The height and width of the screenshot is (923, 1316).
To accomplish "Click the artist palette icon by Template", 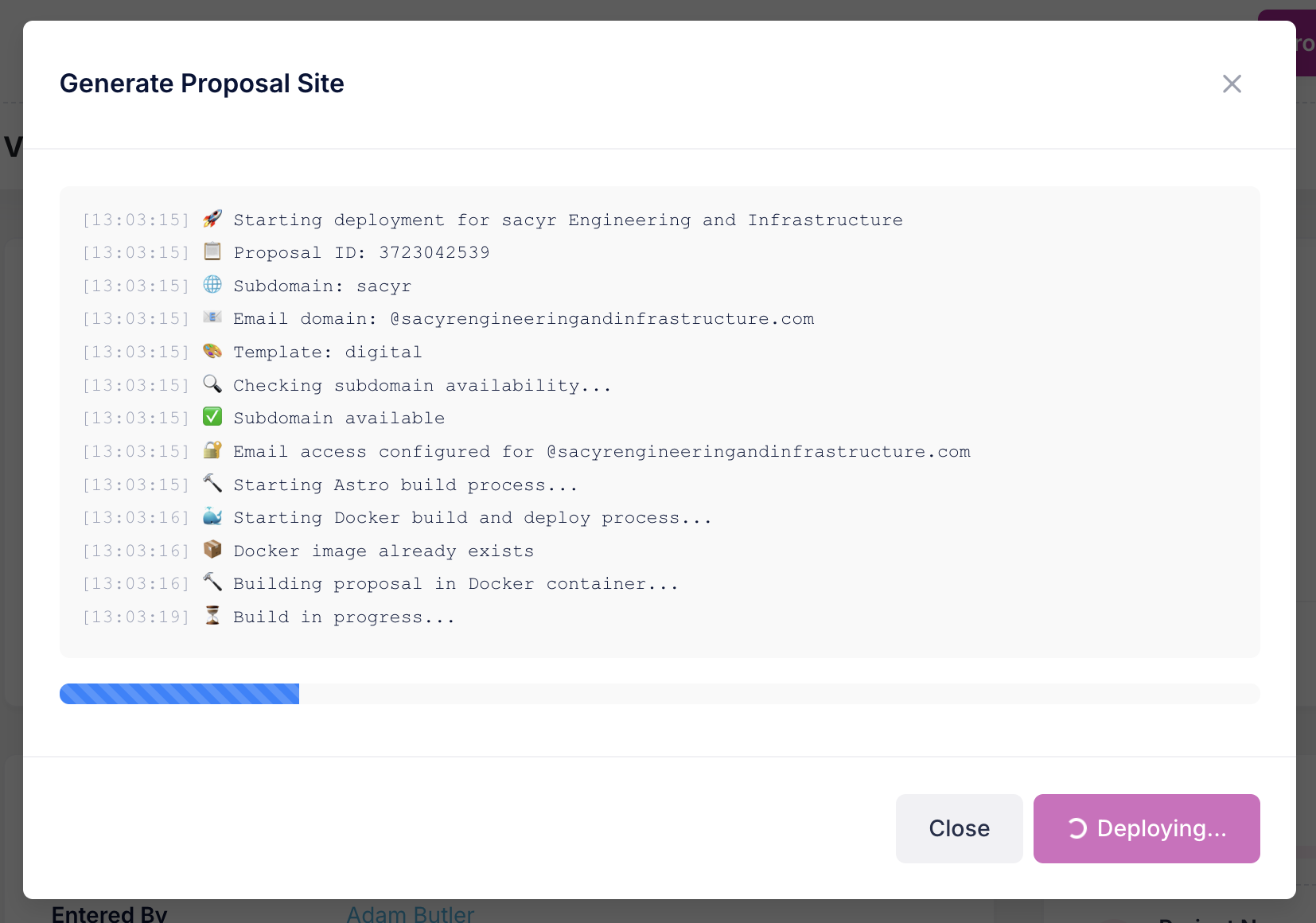I will 212,351.
